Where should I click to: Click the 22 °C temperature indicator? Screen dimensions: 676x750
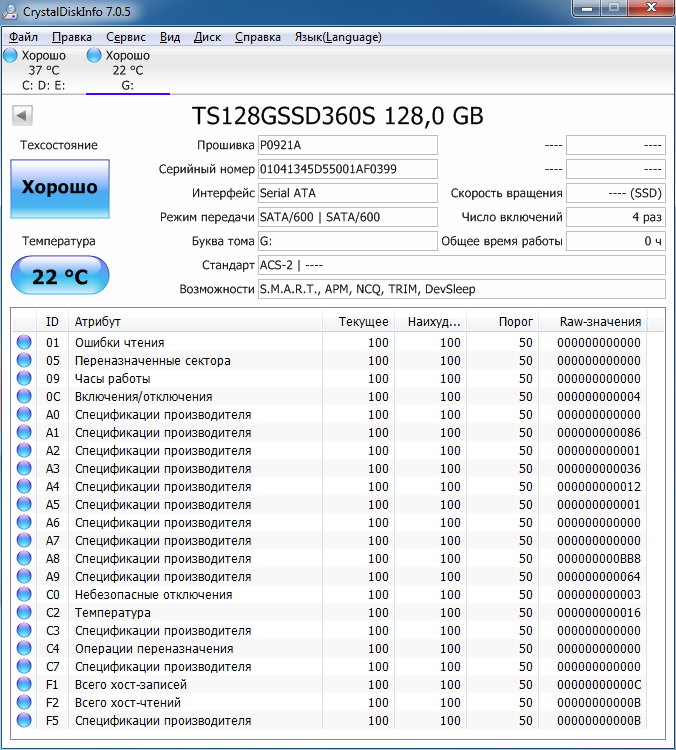point(60,275)
